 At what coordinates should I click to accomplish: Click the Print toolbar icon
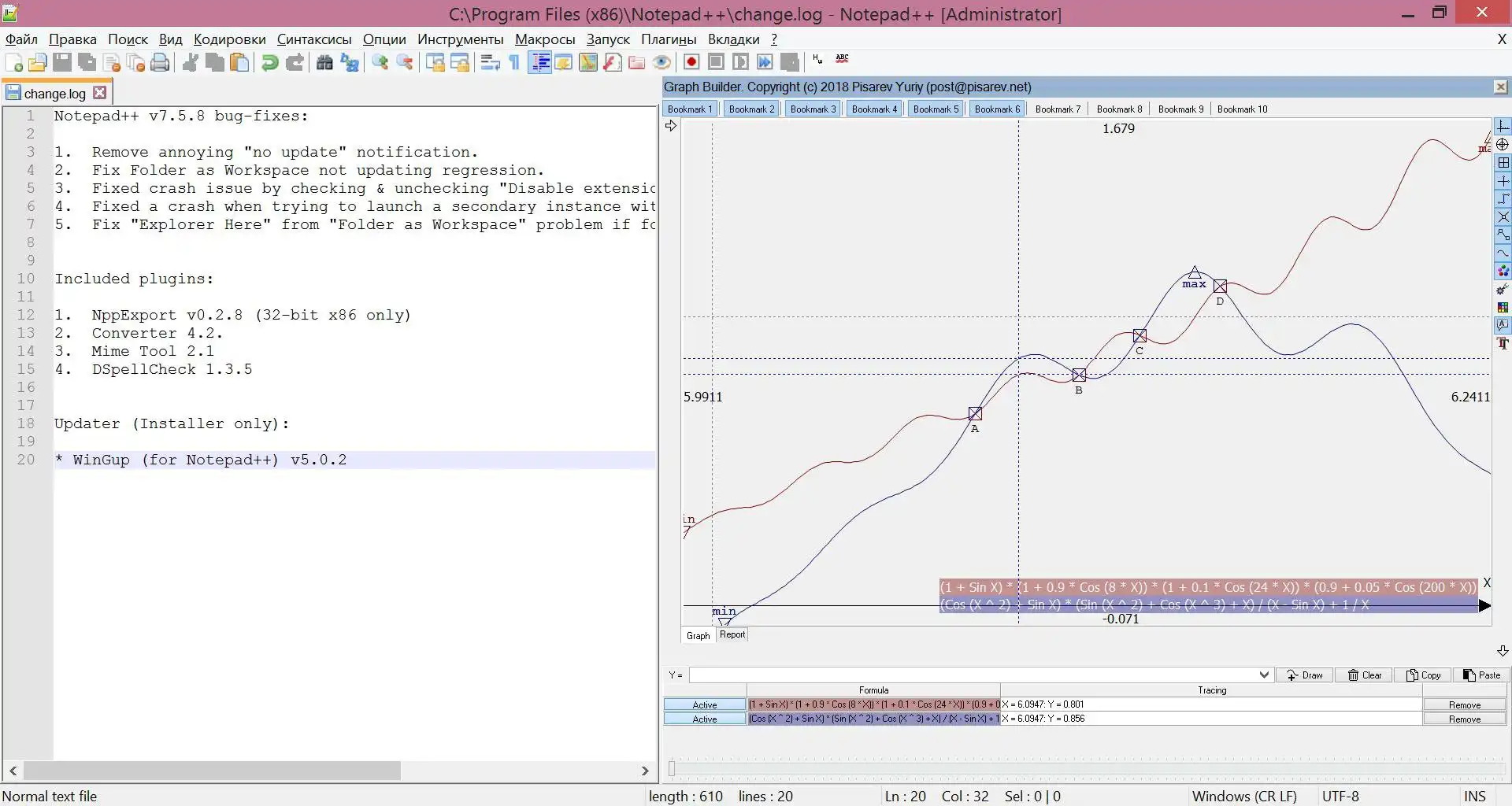(161, 63)
